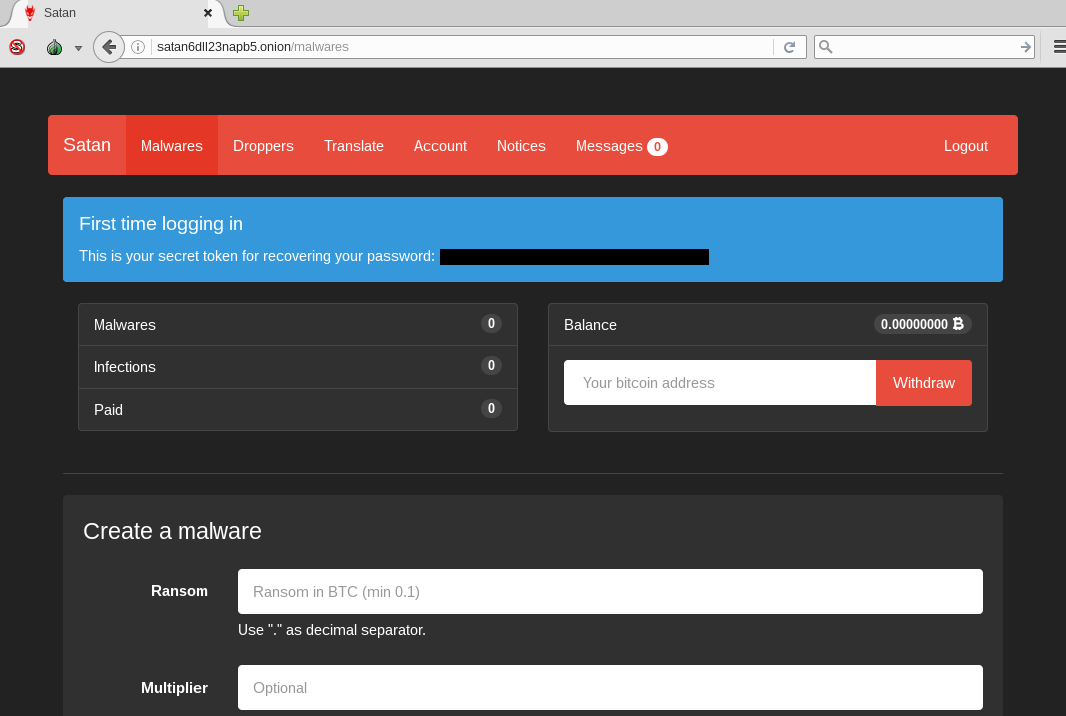Open the browser hamburger menu
The width and height of the screenshot is (1066, 716).
(x=1058, y=47)
